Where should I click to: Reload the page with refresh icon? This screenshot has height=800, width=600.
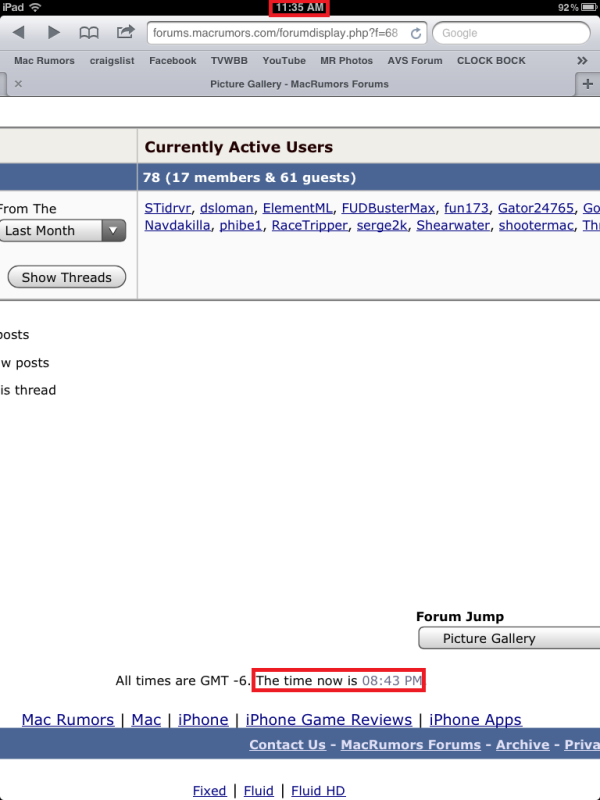pyautogui.click(x=416, y=33)
